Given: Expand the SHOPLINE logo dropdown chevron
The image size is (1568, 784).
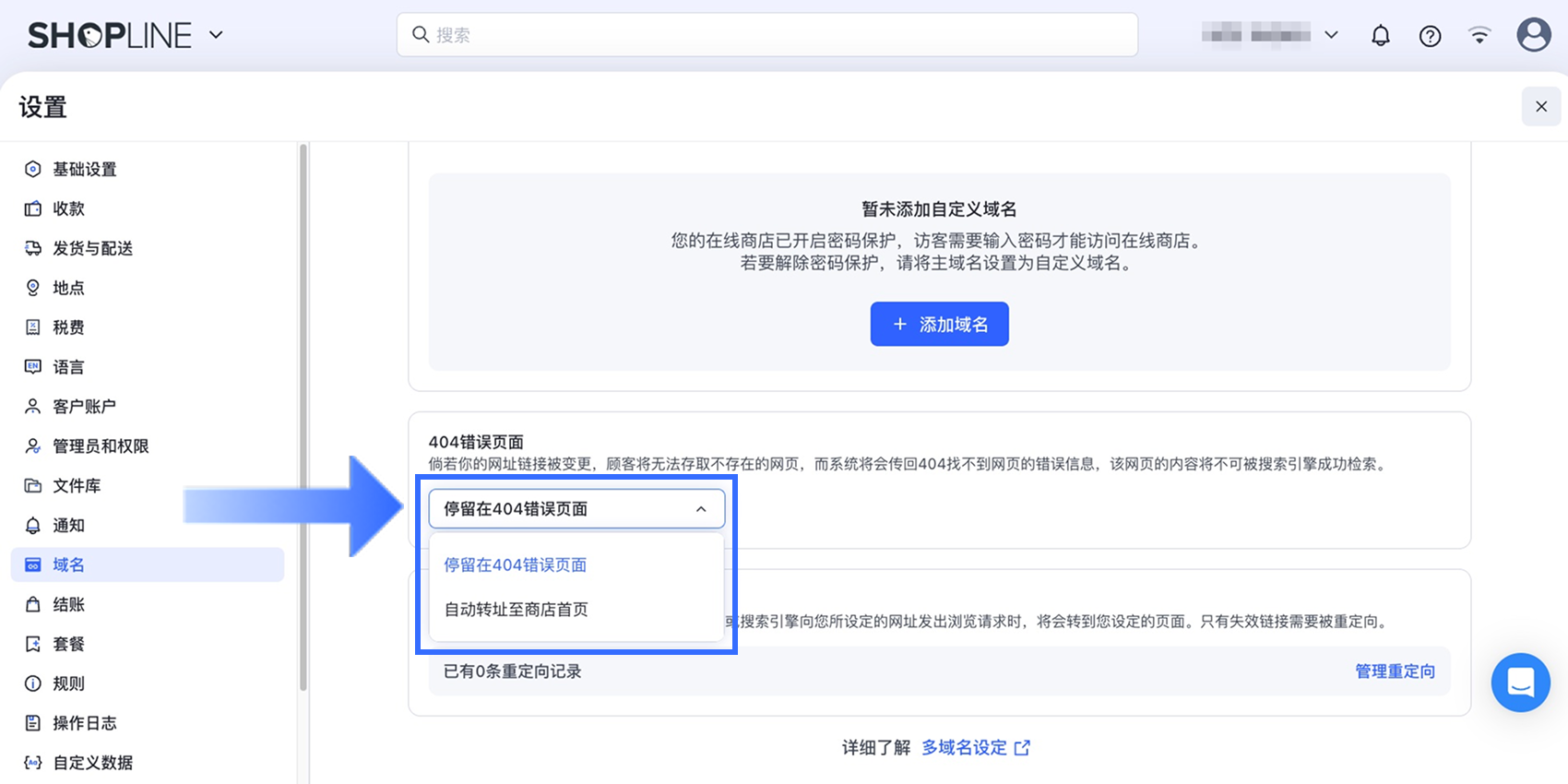Looking at the screenshot, I should point(216,35).
